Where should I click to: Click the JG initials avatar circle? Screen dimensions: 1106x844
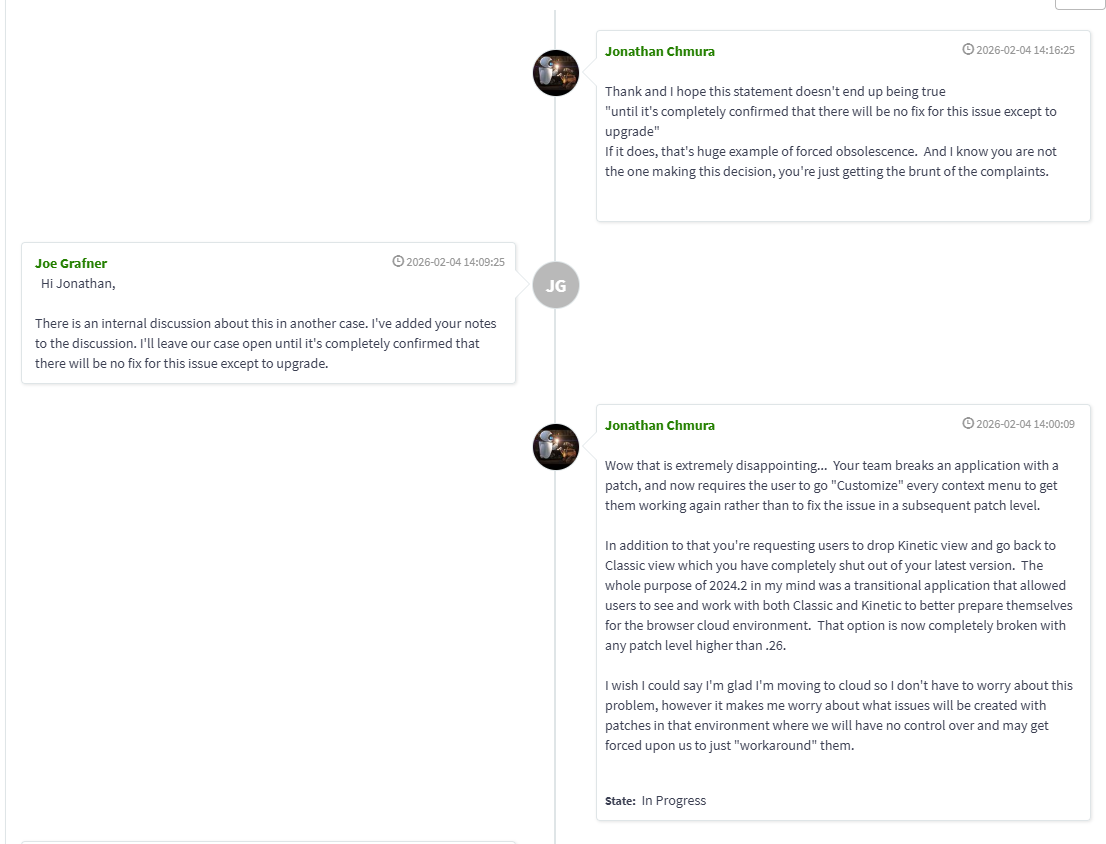pyautogui.click(x=556, y=285)
